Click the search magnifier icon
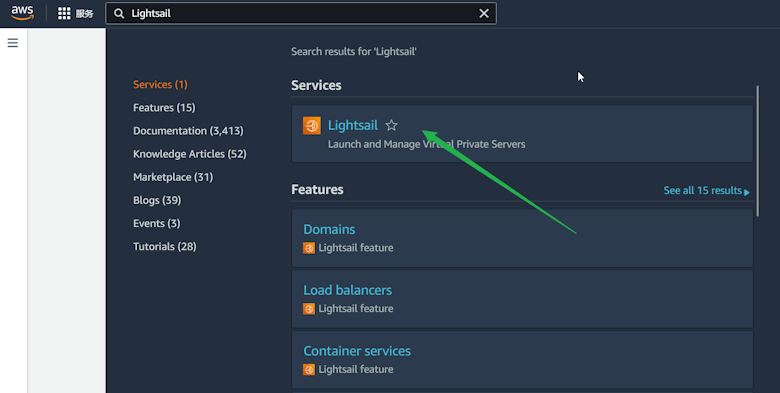Screen dimensions: 780x393 click(x=119, y=13)
